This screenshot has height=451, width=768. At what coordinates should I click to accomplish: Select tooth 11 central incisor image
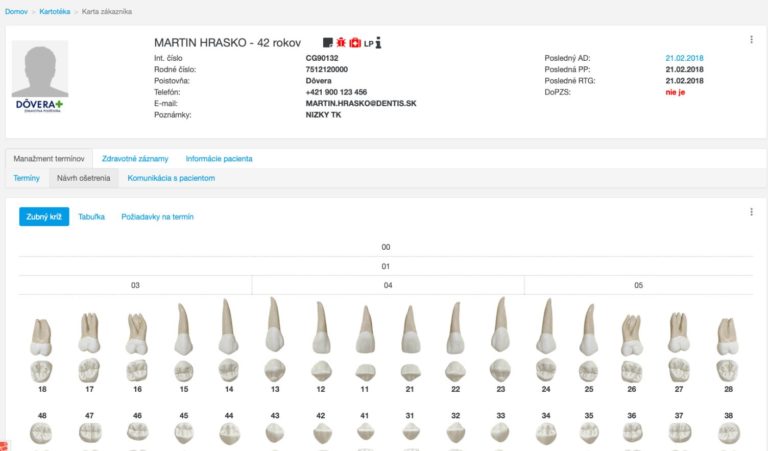pyautogui.click(x=364, y=330)
